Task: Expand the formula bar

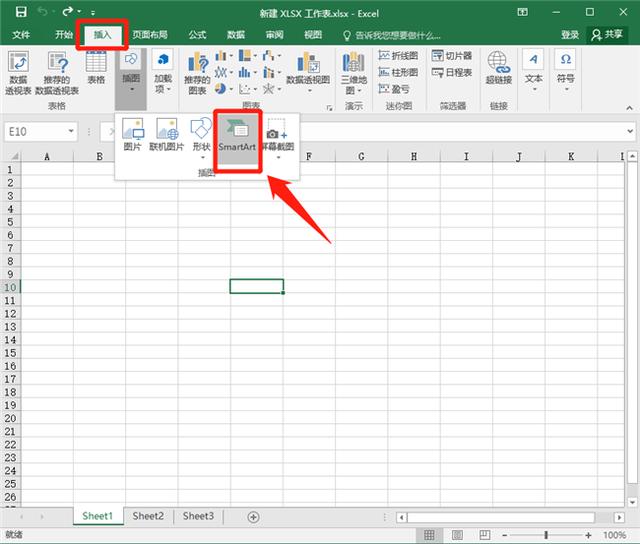Action: point(630,131)
